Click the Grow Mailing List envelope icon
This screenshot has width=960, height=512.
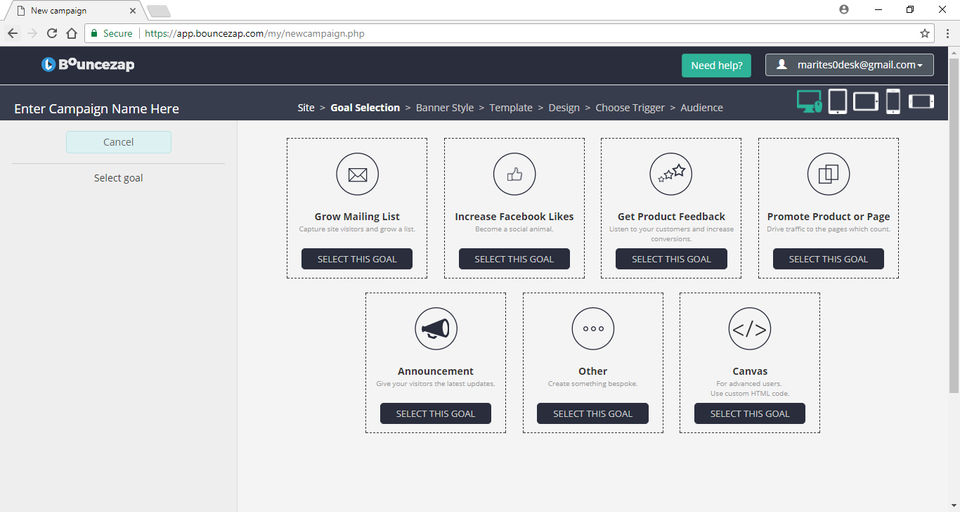click(358, 175)
